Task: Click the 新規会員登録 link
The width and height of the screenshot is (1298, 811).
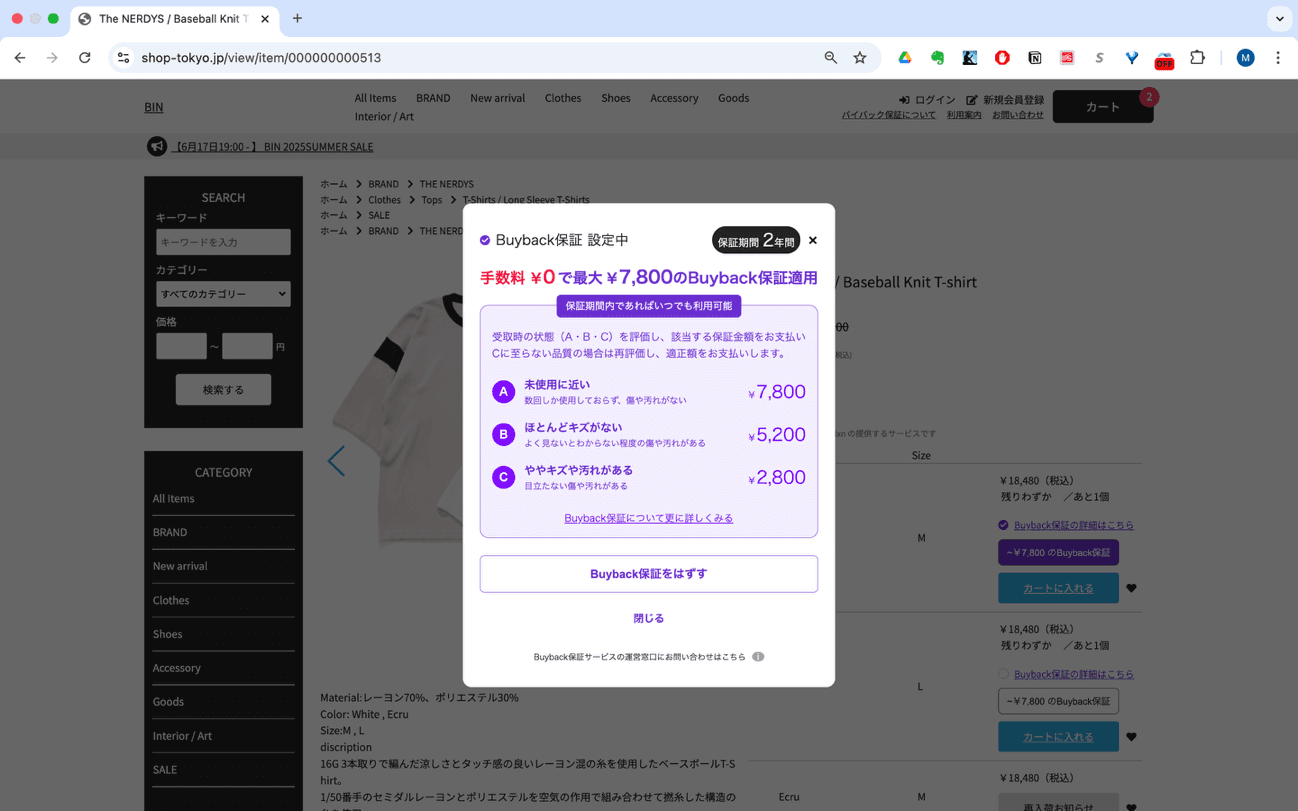Action: click(1005, 100)
